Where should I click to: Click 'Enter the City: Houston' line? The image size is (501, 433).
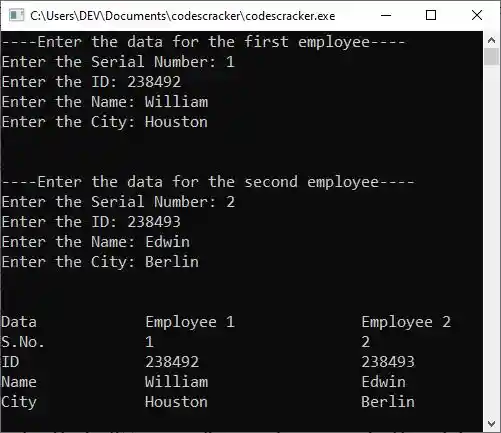coord(105,122)
